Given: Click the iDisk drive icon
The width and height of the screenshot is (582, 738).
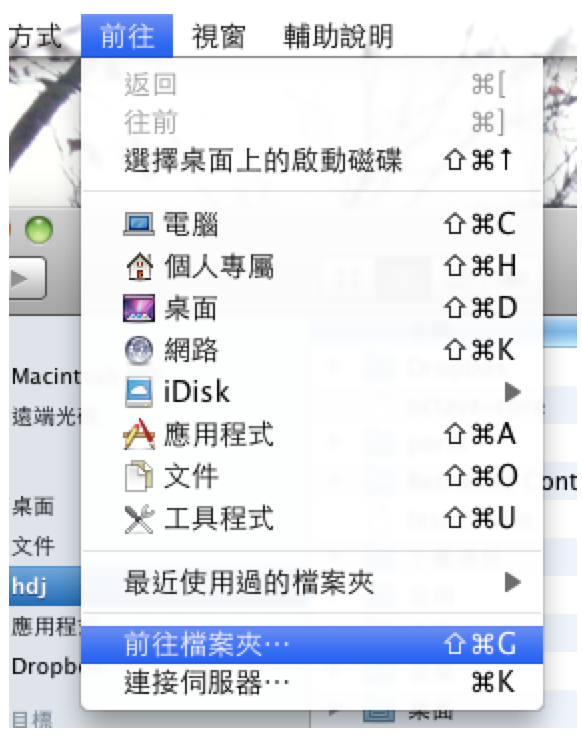Looking at the screenshot, I should pyautogui.click(x=139, y=392).
